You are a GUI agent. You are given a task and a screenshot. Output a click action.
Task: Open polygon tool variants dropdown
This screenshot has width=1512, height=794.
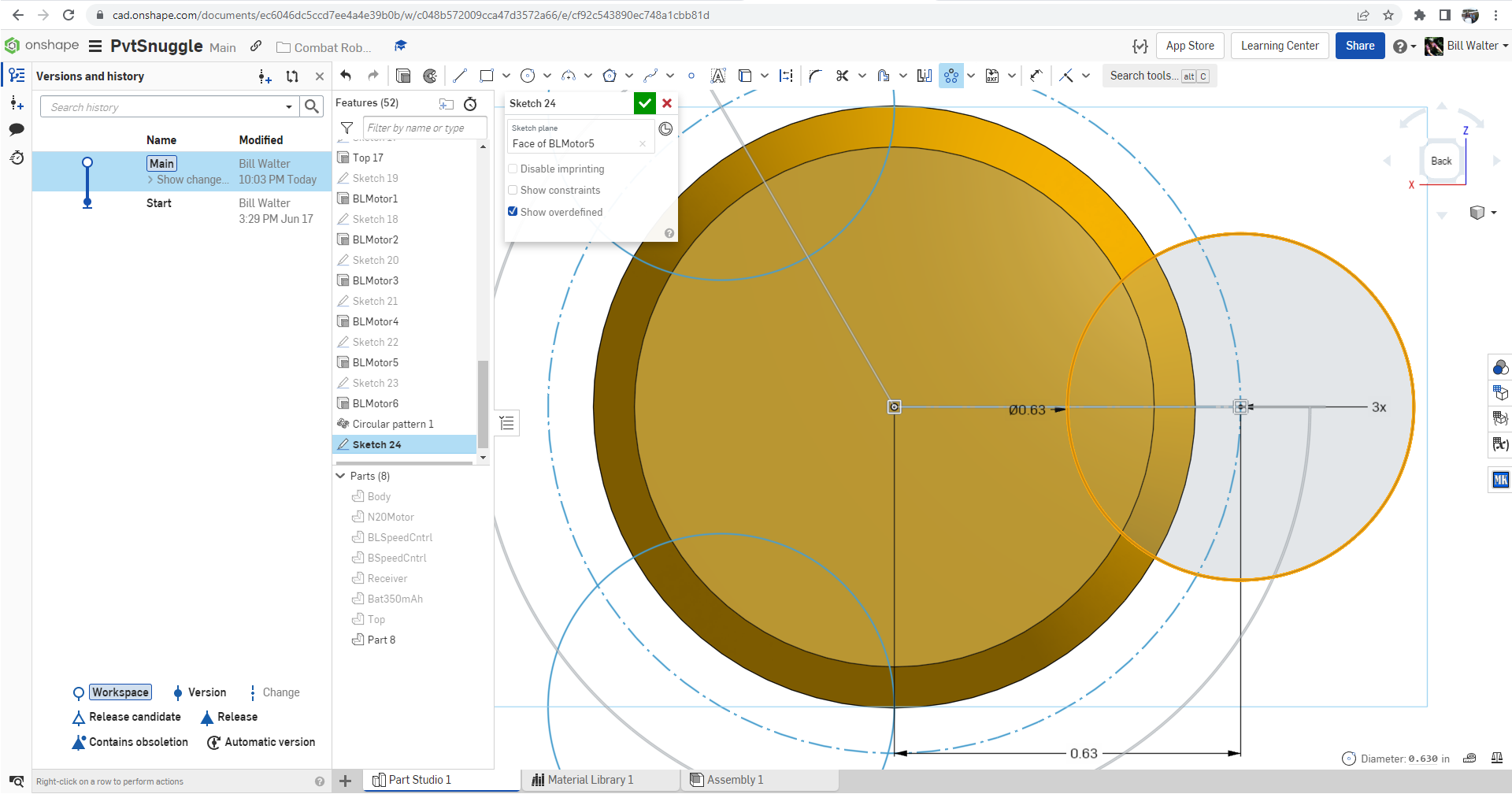629,76
